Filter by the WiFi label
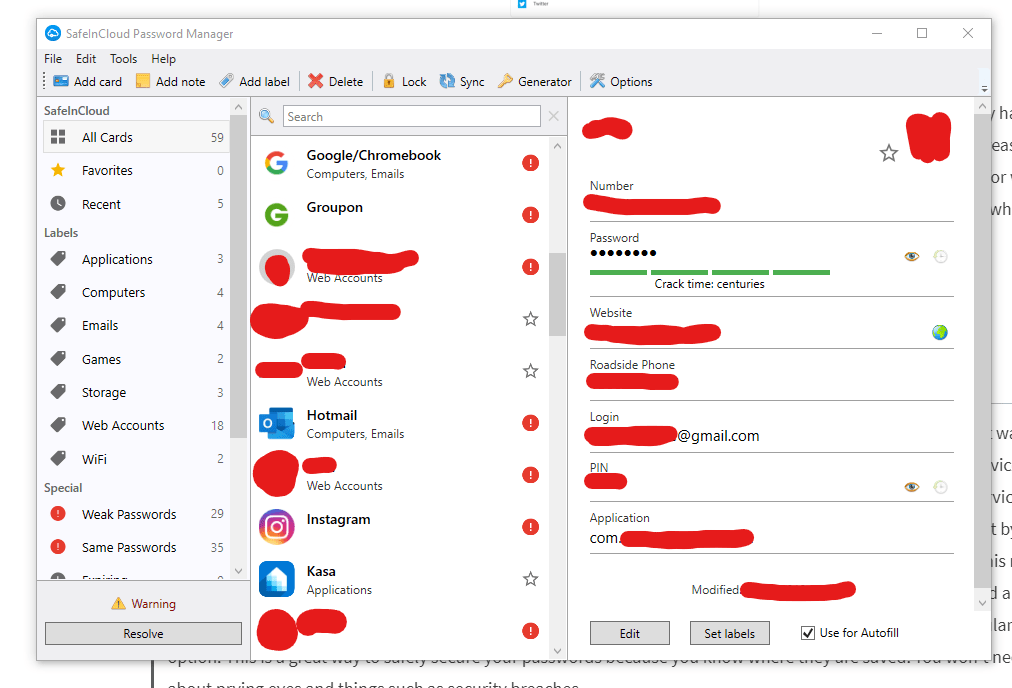The width and height of the screenshot is (1012, 688). click(136, 459)
